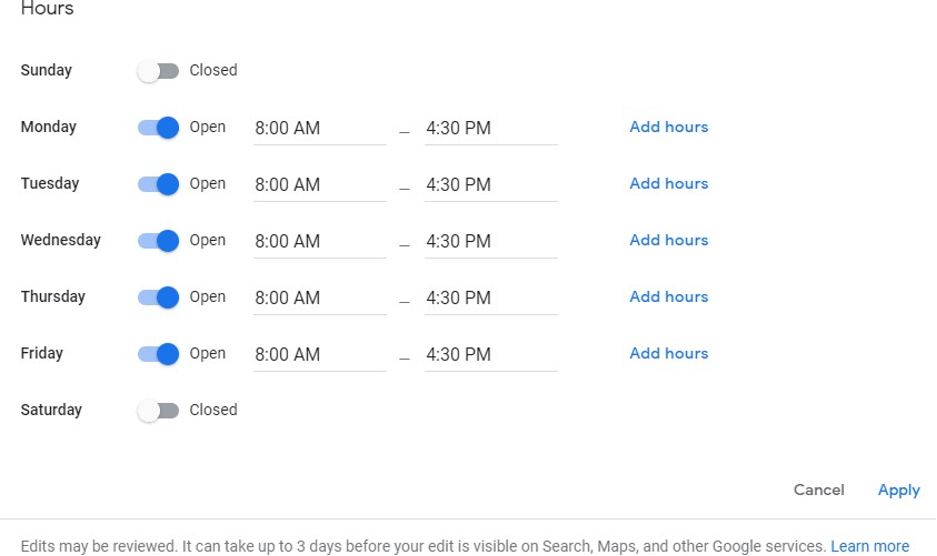Enable Saturday as open
The image size is (937, 556).
click(x=158, y=411)
